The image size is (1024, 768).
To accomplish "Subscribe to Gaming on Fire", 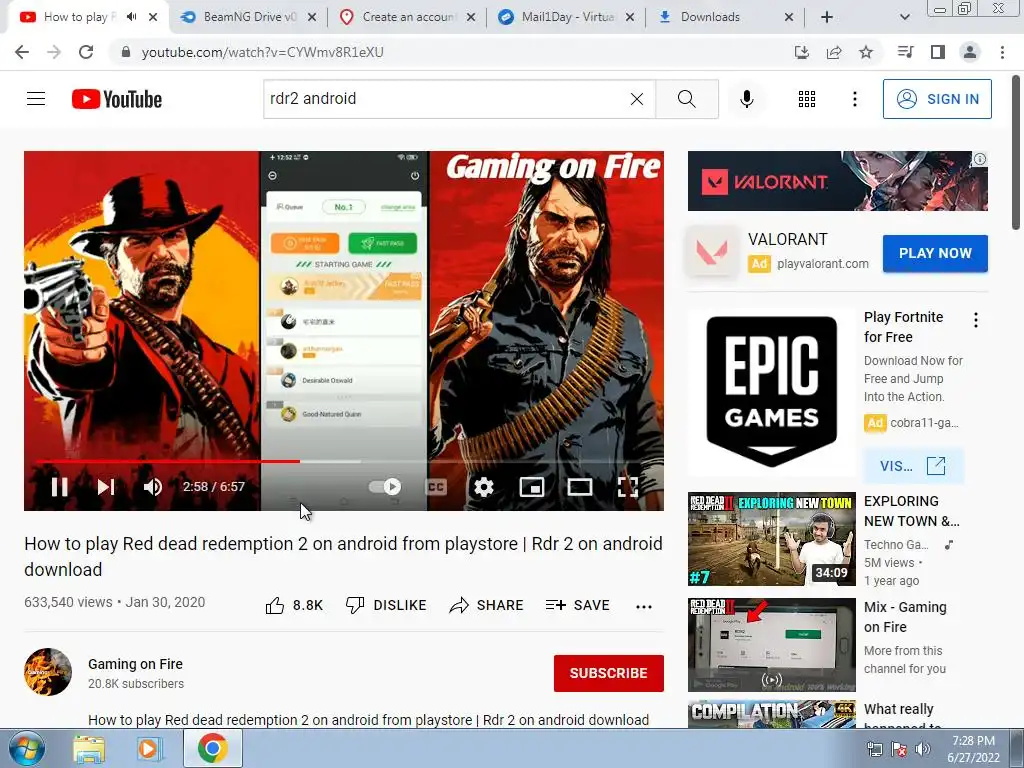I will (609, 673).
